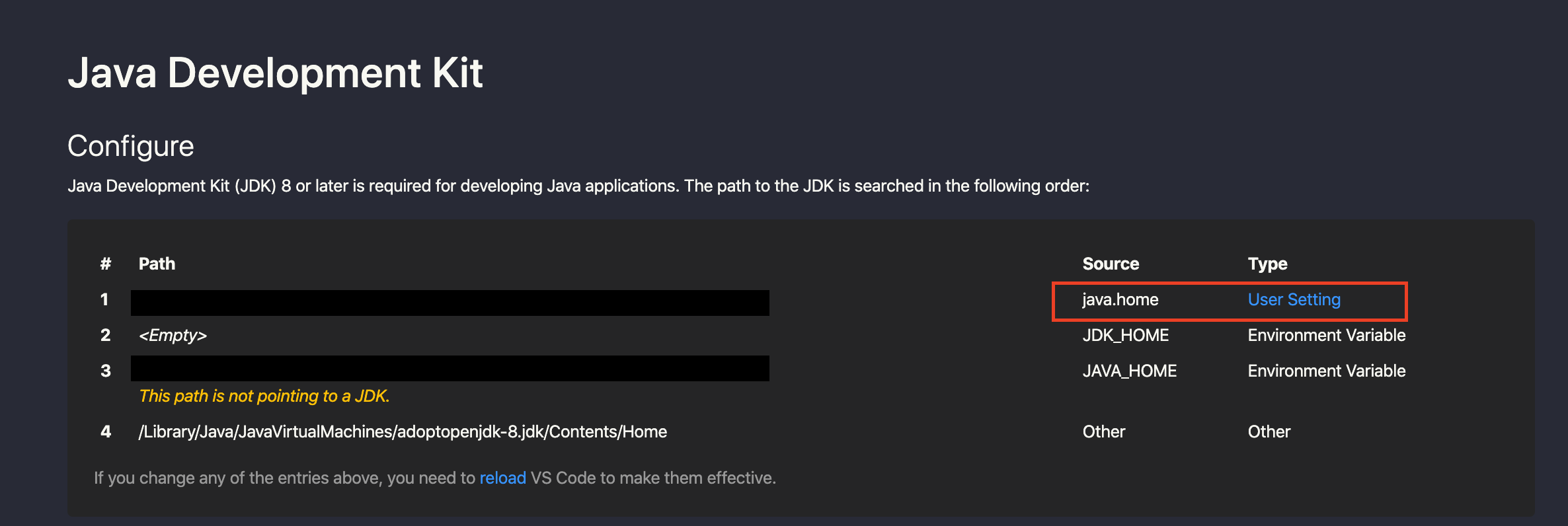Image resolution: width=1568 pixels, height=526 pixels.
Task: Click the # column header
Action: [x=105, y=264]
